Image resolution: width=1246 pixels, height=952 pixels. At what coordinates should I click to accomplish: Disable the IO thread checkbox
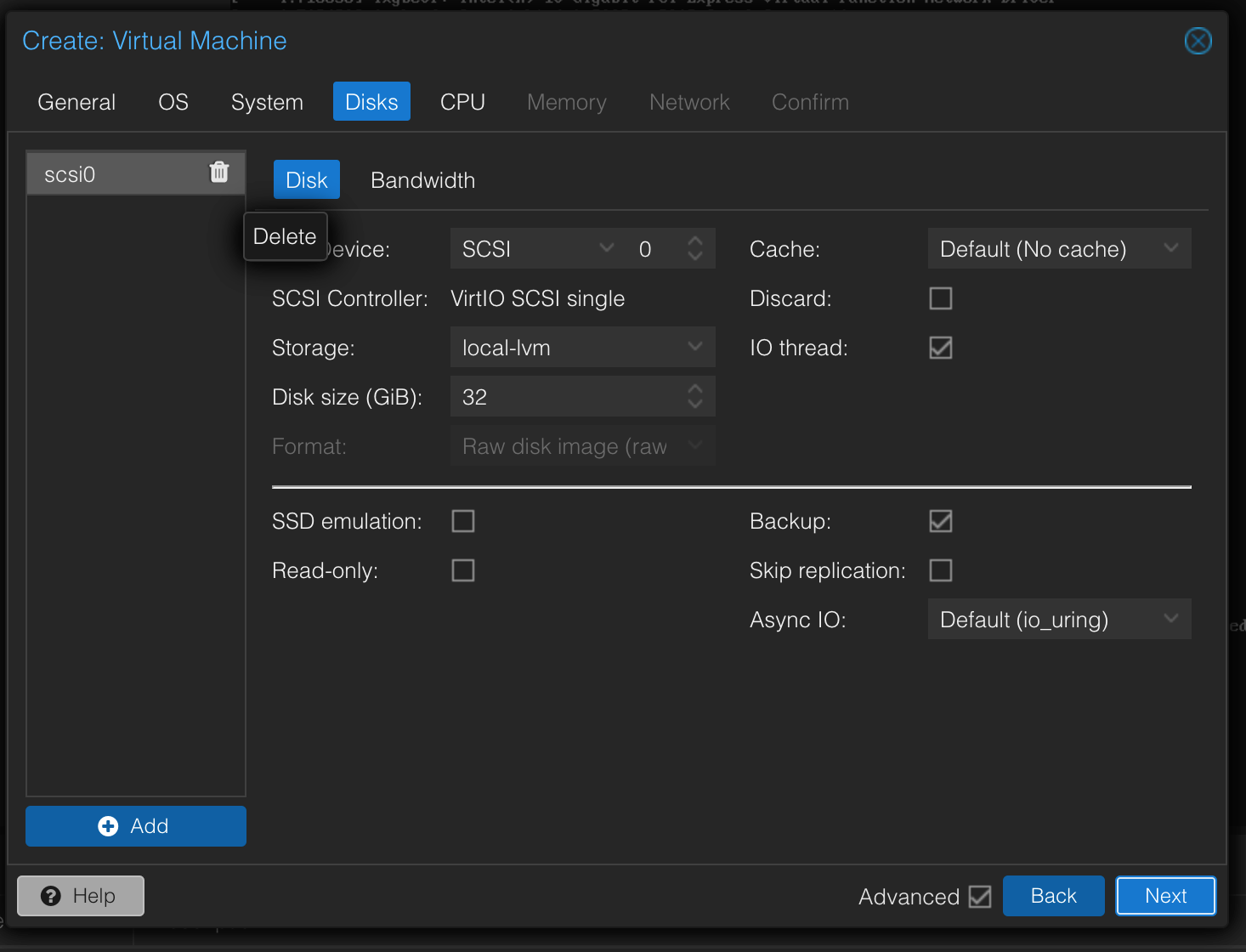941,348
